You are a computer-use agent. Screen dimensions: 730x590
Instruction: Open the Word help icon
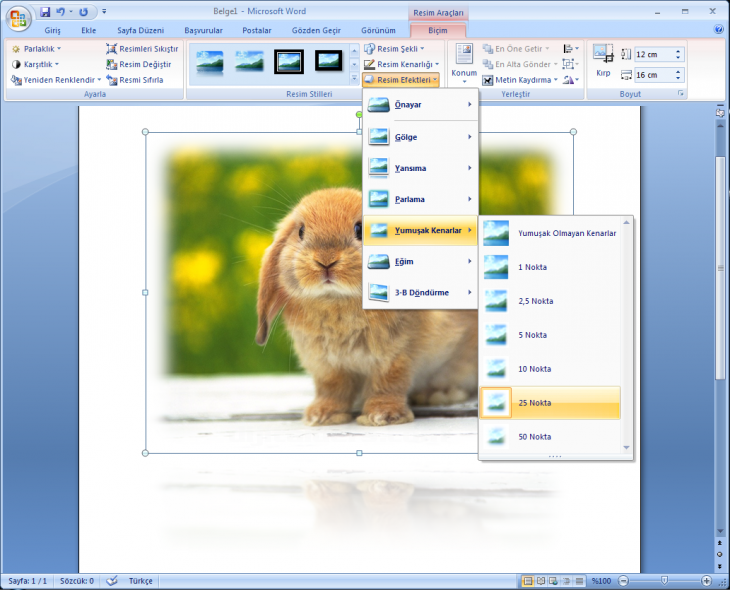point(718,29)
